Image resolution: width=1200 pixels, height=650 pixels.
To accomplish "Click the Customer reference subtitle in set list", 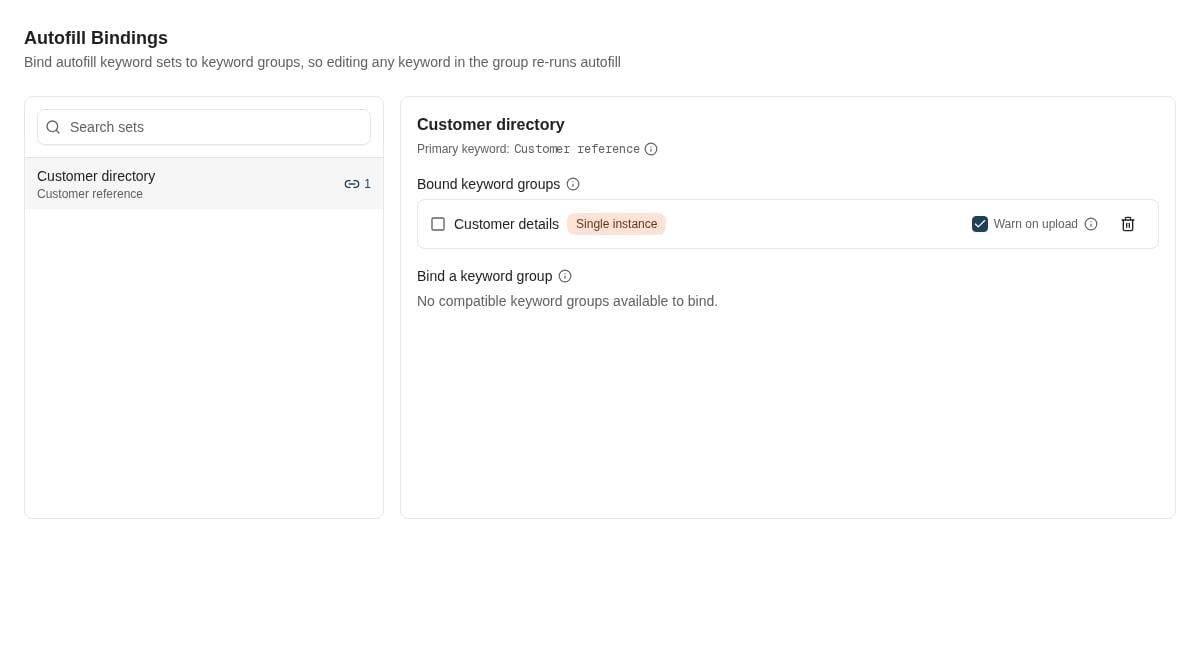I will coord(90,194).
